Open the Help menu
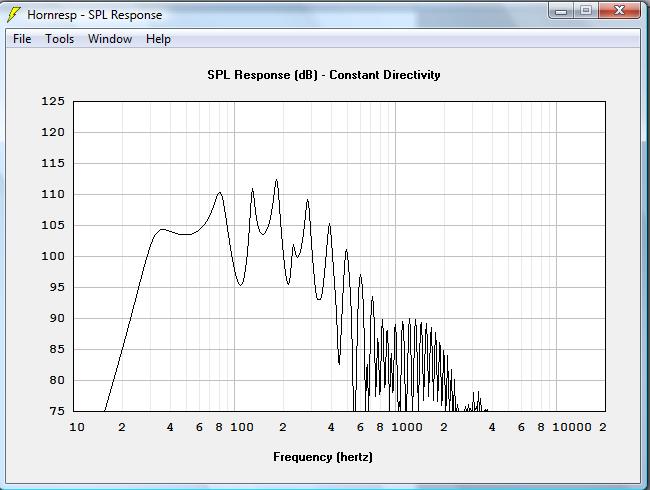Viewport: 650px width, 490px height. pyautogui.click(x=158, y=39)
